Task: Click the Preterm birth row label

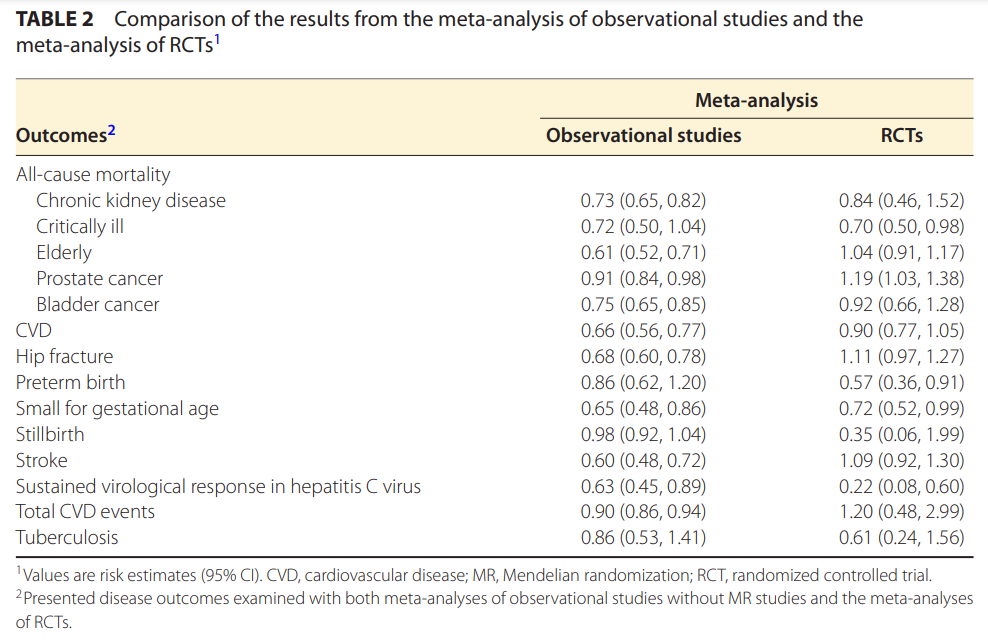Action: 70,382
